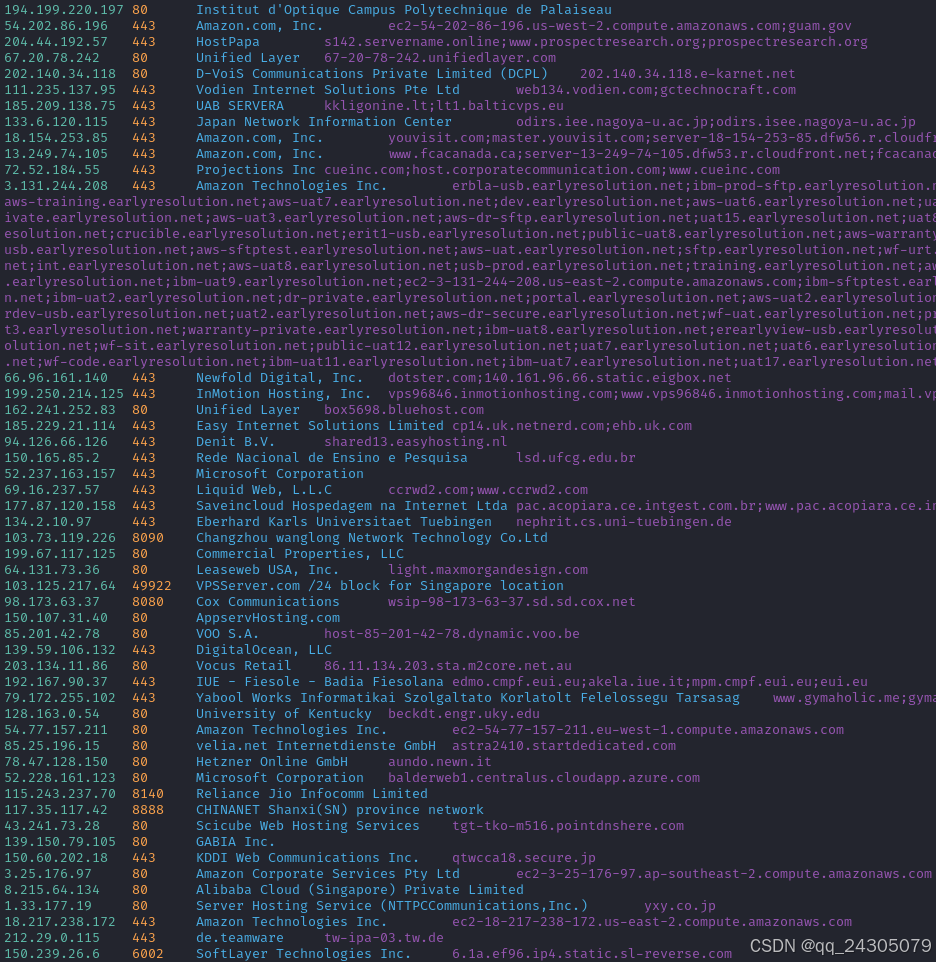Click Cox Communications organization name
The width and height of the screenshot is (936, 962).
(x=267, y=601)
